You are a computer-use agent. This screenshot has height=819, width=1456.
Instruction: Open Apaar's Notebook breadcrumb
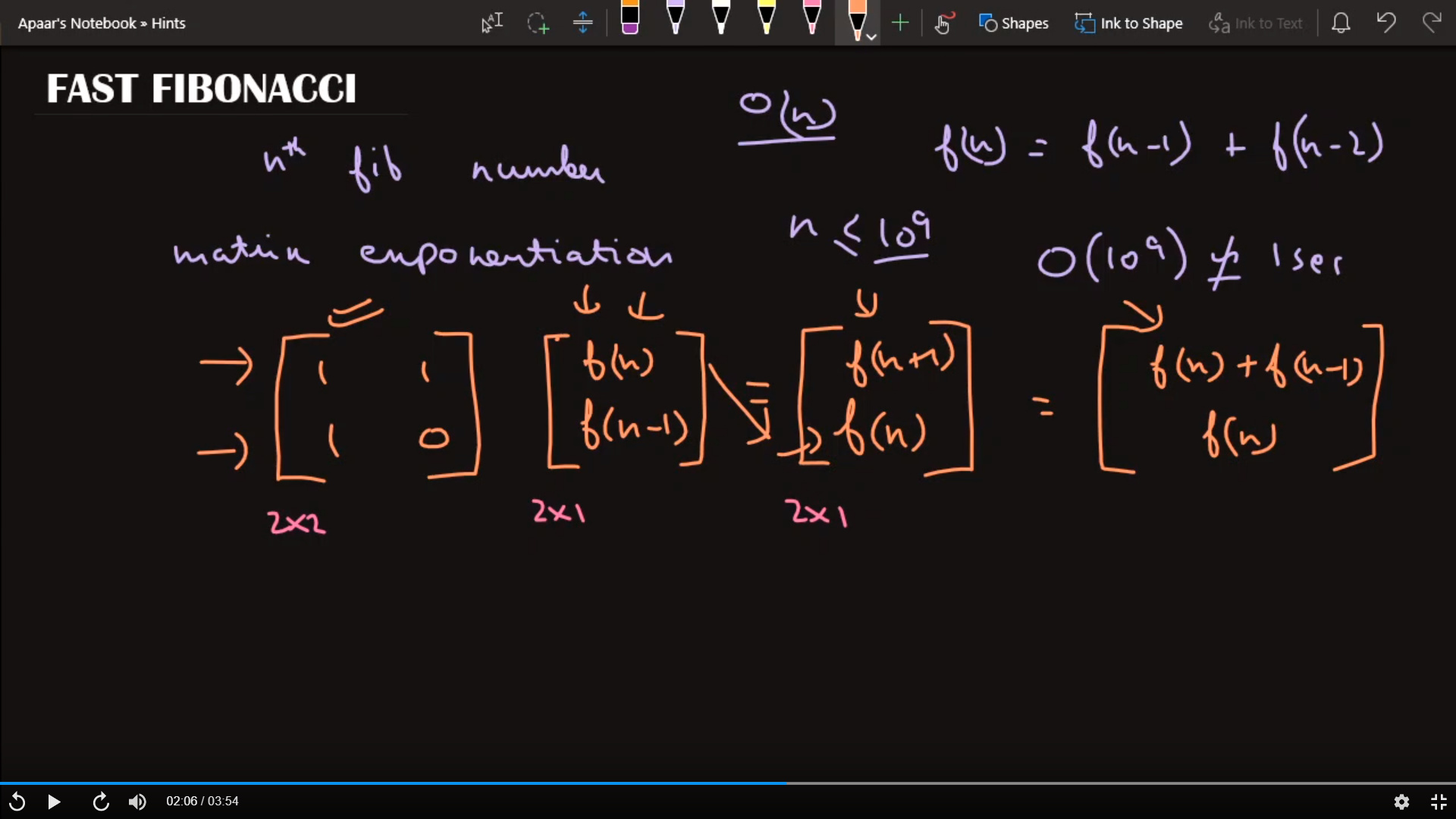[77, 23]
